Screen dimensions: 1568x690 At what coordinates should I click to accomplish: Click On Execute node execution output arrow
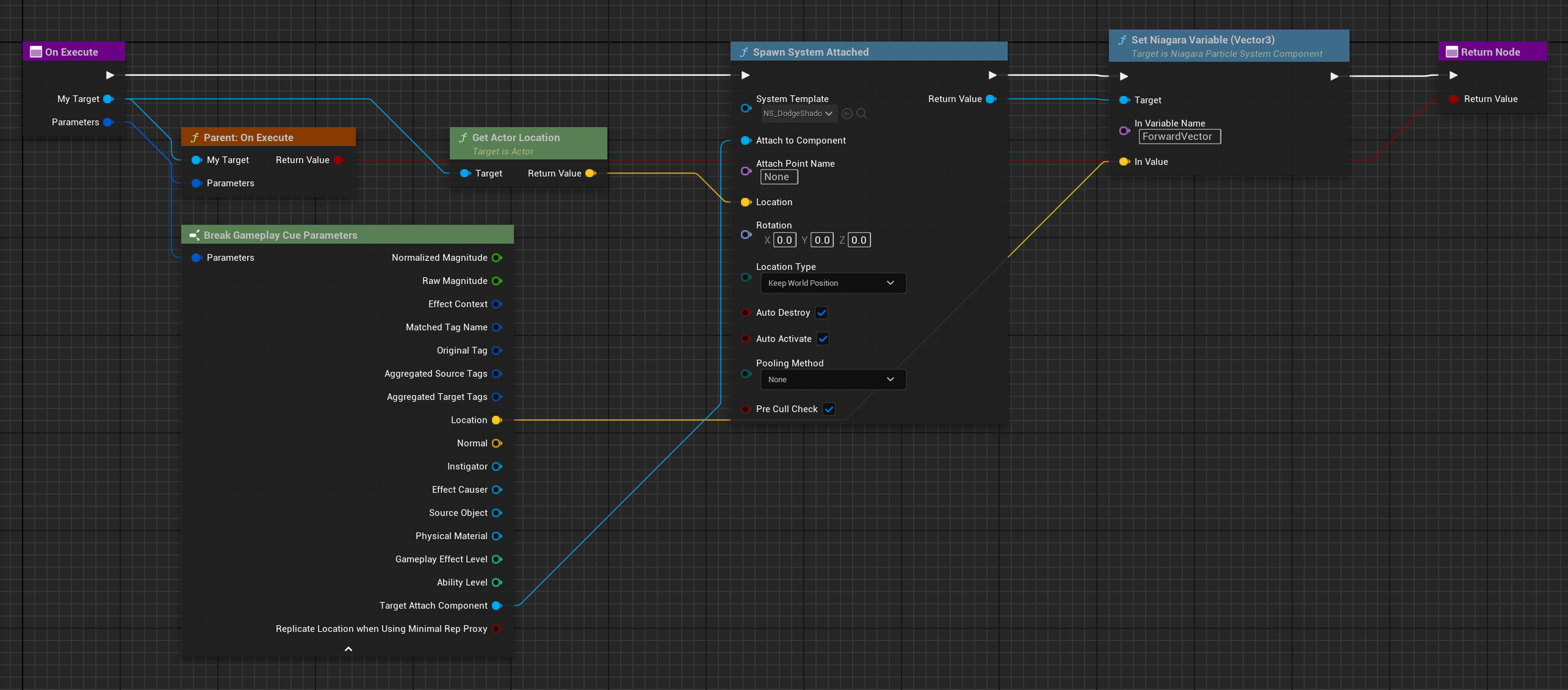click(x=110, y=75)
